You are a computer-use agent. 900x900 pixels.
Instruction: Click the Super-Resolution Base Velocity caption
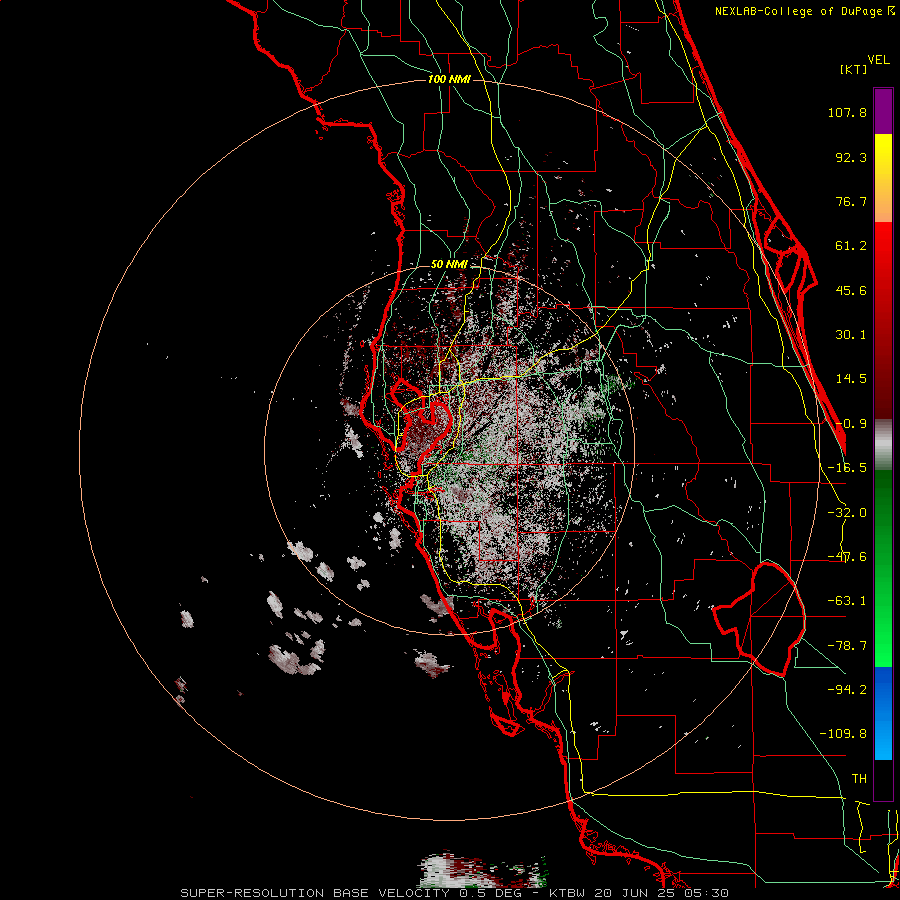[455, 893]
